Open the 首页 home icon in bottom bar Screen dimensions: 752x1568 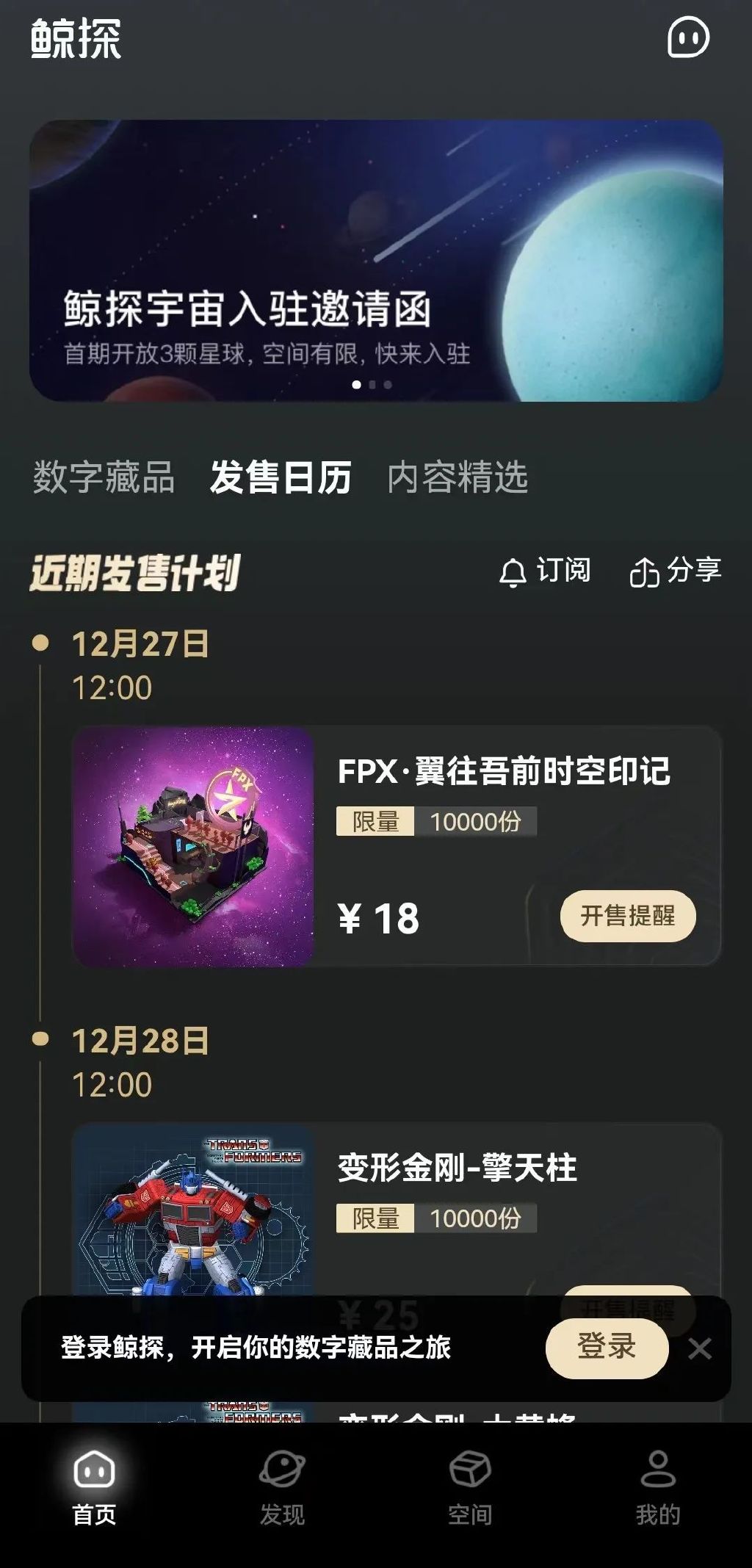(x=94, y=1470)
